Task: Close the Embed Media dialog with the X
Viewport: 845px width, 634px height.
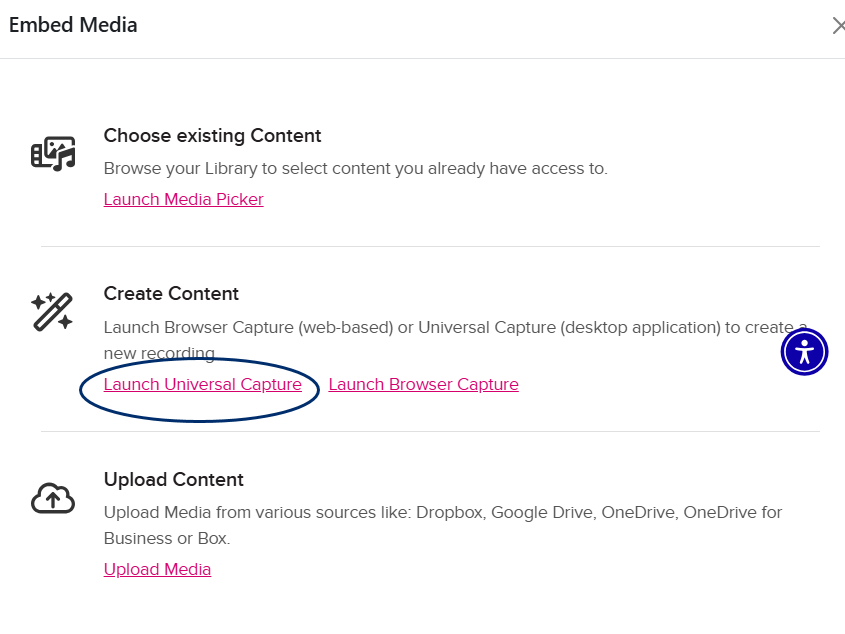Action: 839,26
